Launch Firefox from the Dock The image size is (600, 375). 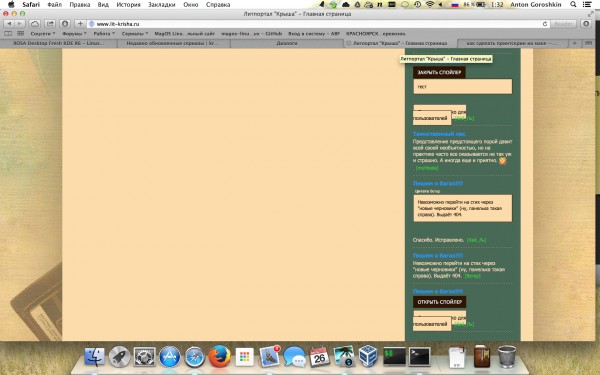pyautogui.click(x=219, y=357)
